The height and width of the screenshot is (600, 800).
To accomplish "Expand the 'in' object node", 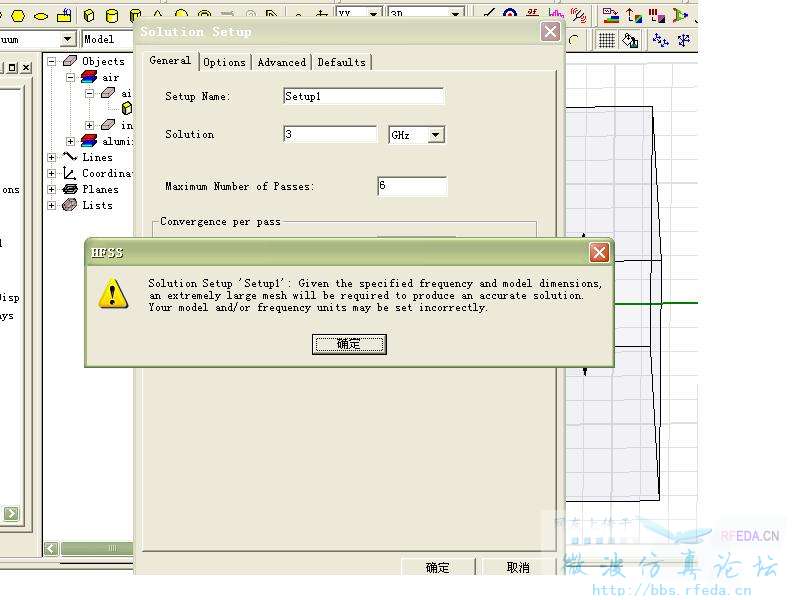I will [89, 125].
